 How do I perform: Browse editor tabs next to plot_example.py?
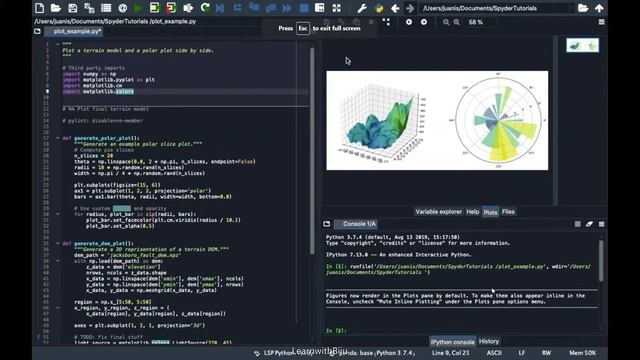[x=37, y=31]
